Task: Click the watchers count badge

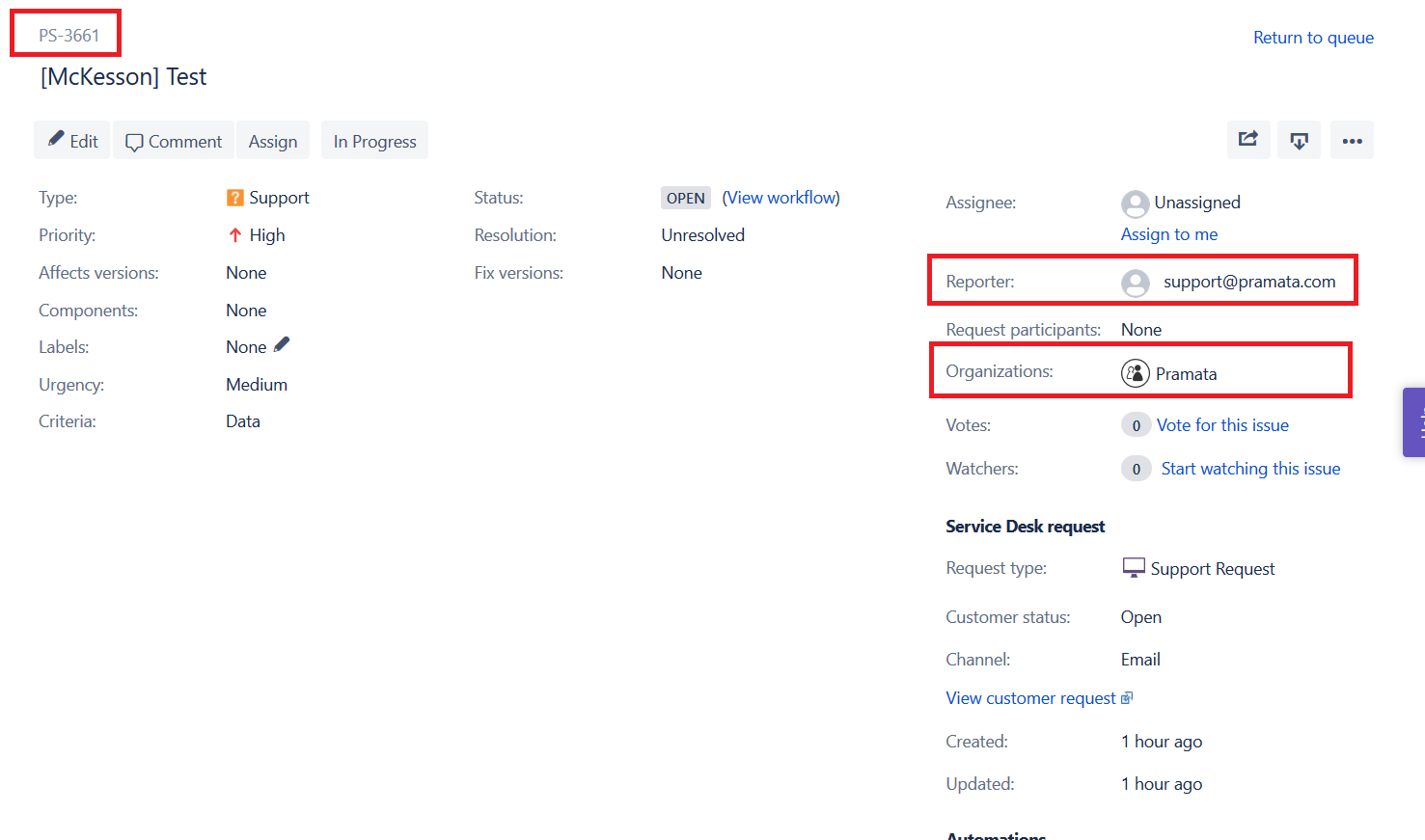Action: tap(1136, 469)
